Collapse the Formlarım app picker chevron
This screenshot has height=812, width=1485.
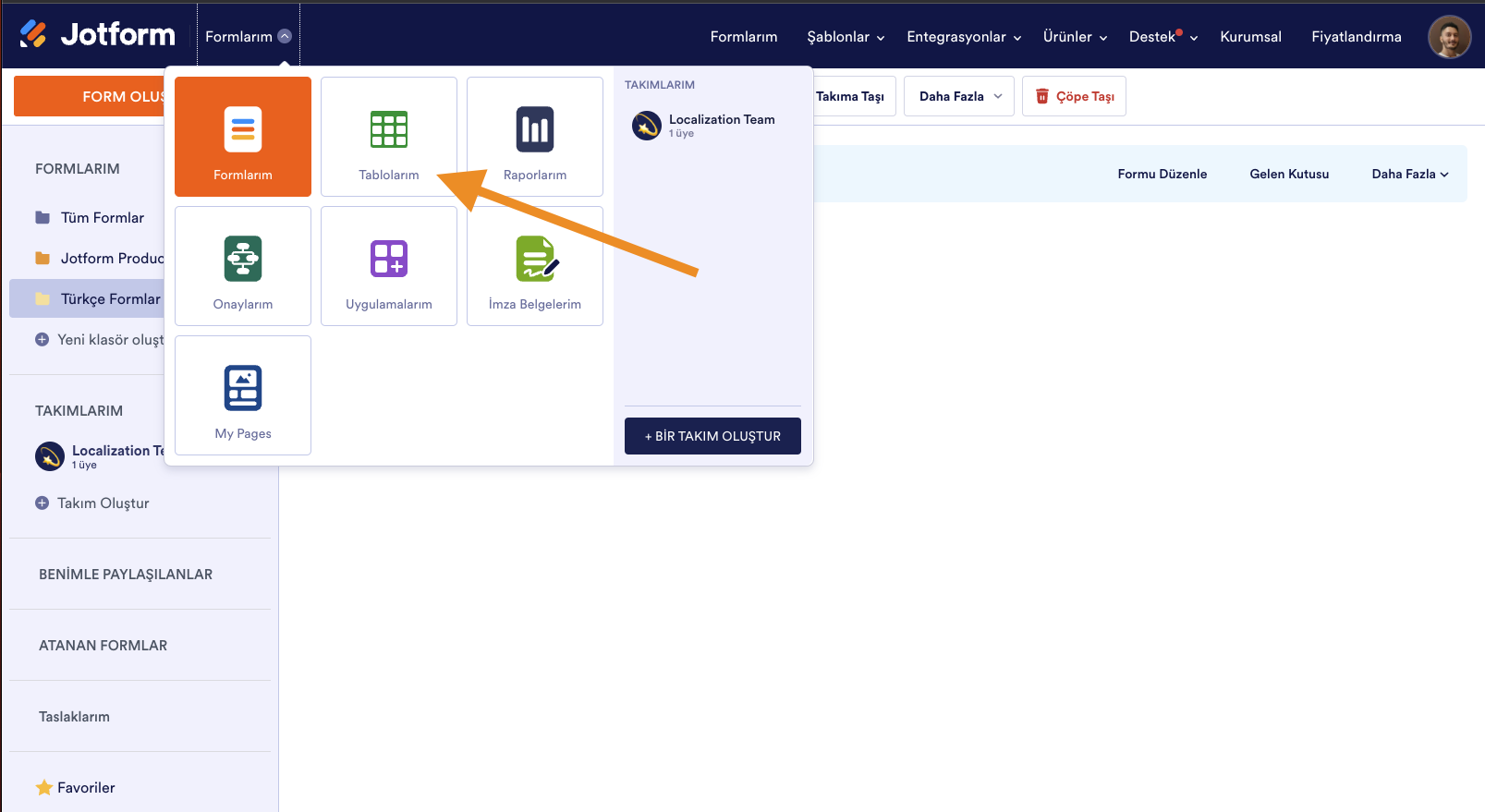pyautogui.click(x=285, y=36)
